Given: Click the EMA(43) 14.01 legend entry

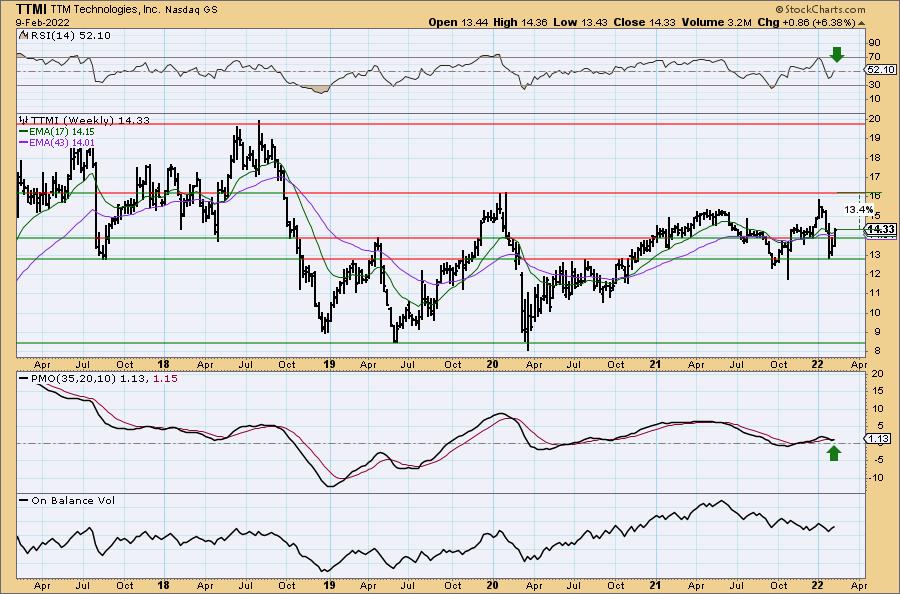Looking at the screenshot, I should 61,142.
